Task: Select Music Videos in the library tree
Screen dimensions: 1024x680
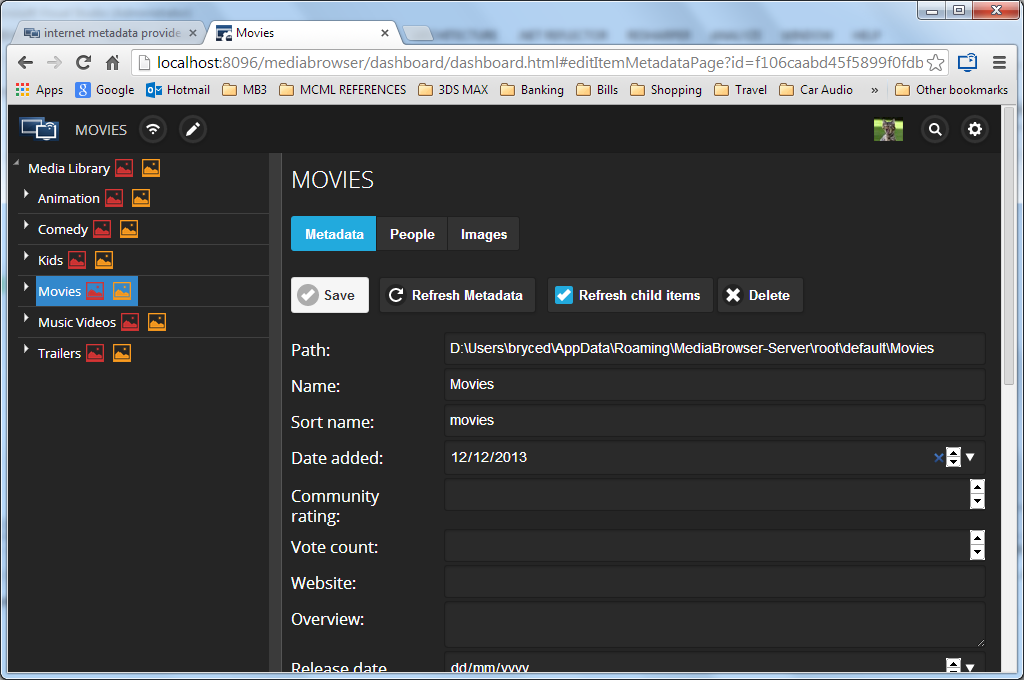Action: click(x=77, y=322)
